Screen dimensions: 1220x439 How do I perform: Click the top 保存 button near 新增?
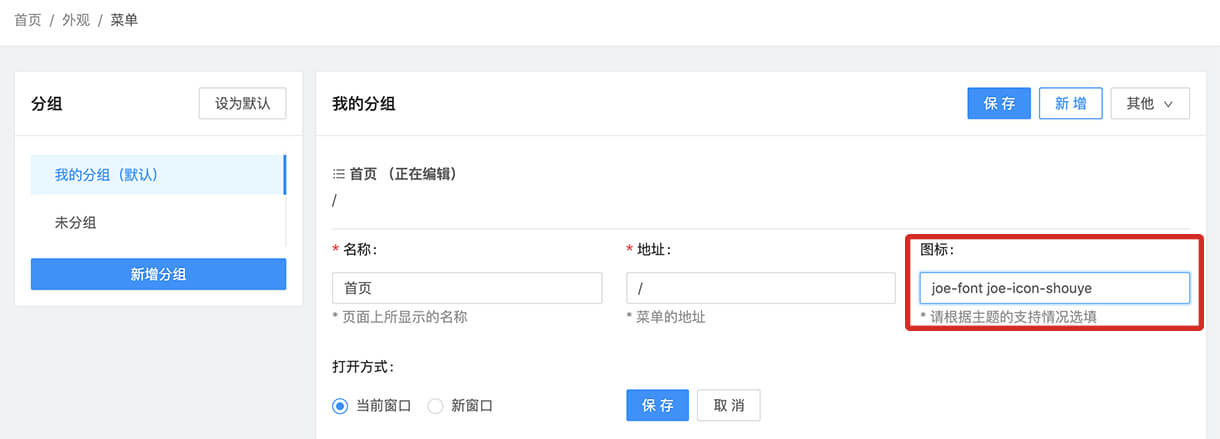point(999,103)
